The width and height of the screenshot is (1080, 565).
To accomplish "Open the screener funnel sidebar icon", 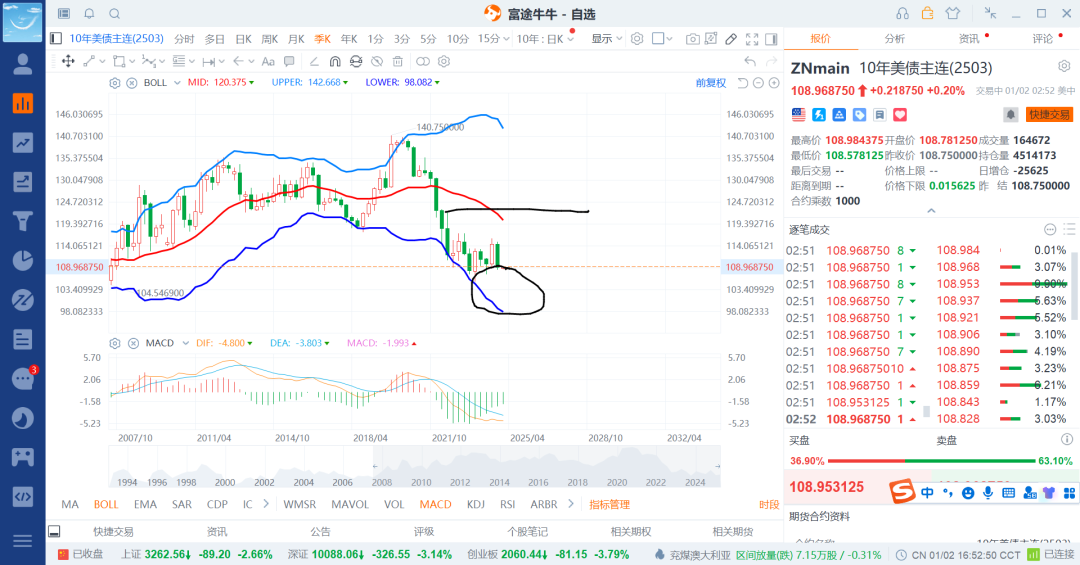I will click(x=23, y=221).
